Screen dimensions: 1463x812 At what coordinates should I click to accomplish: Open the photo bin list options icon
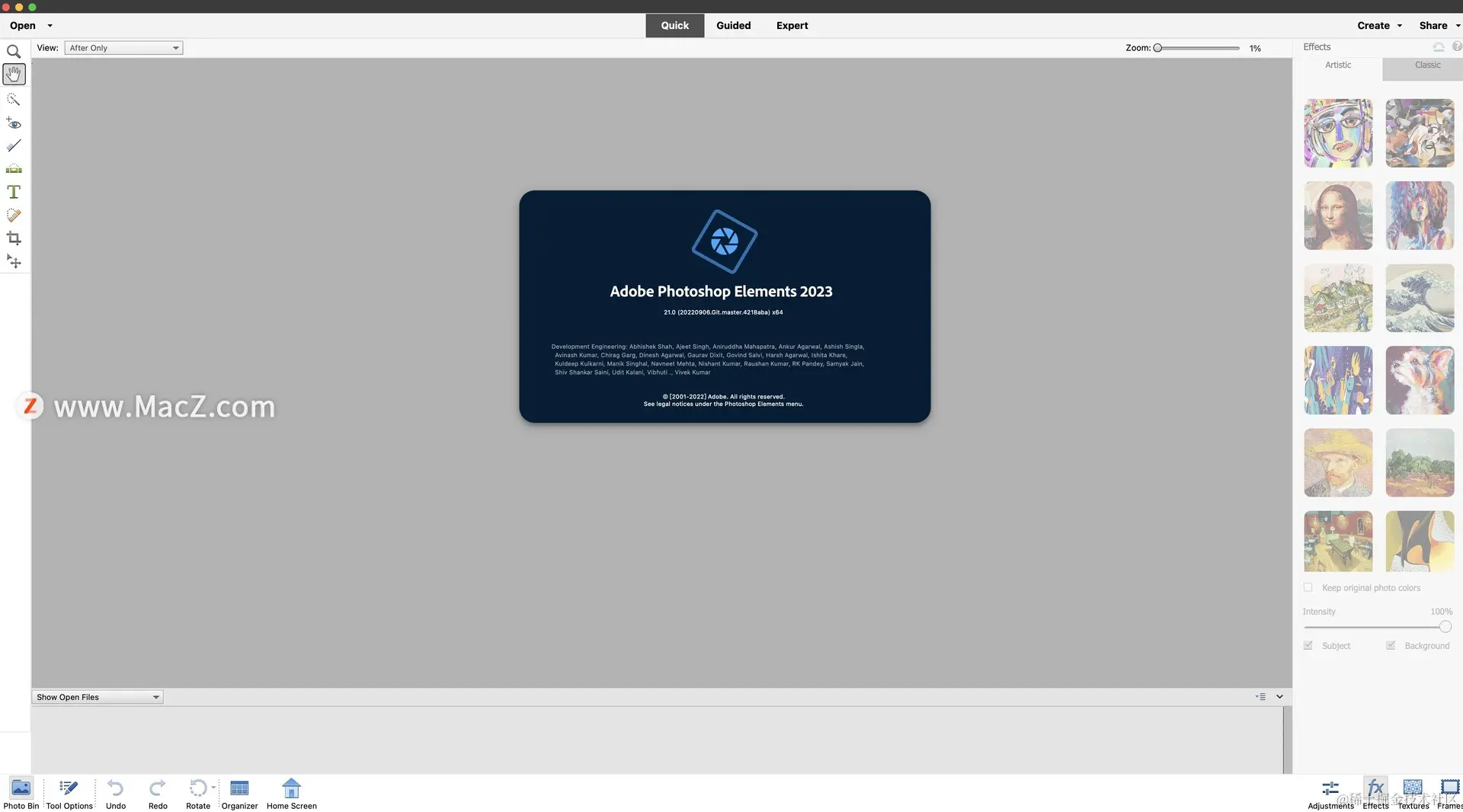tap(1260, 696)
